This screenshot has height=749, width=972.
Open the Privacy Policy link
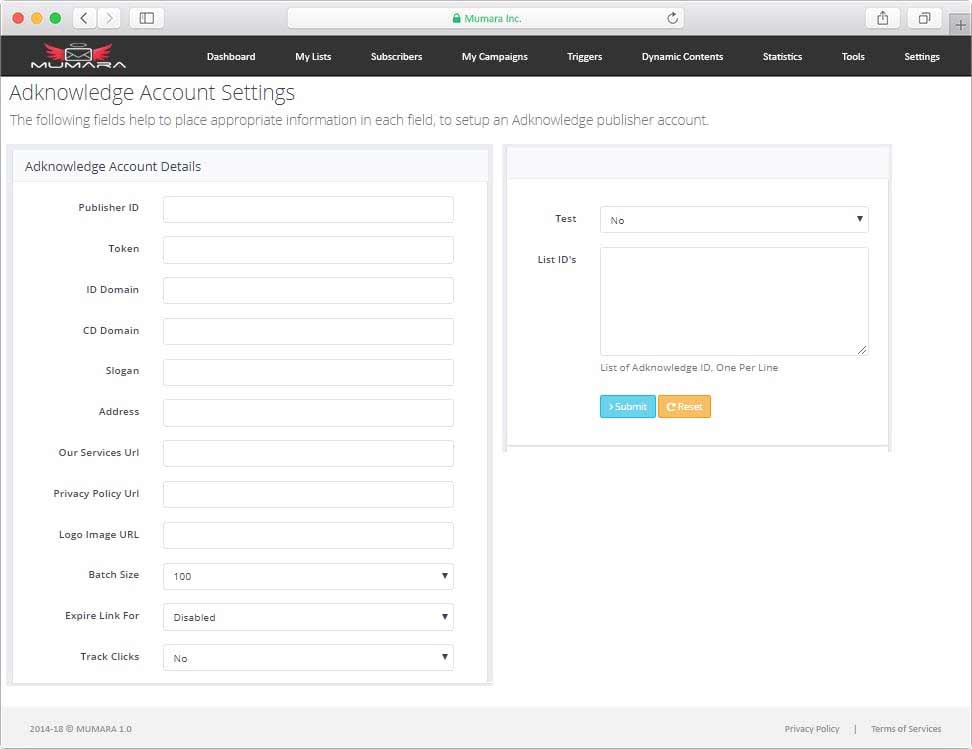tap(812, 728)
